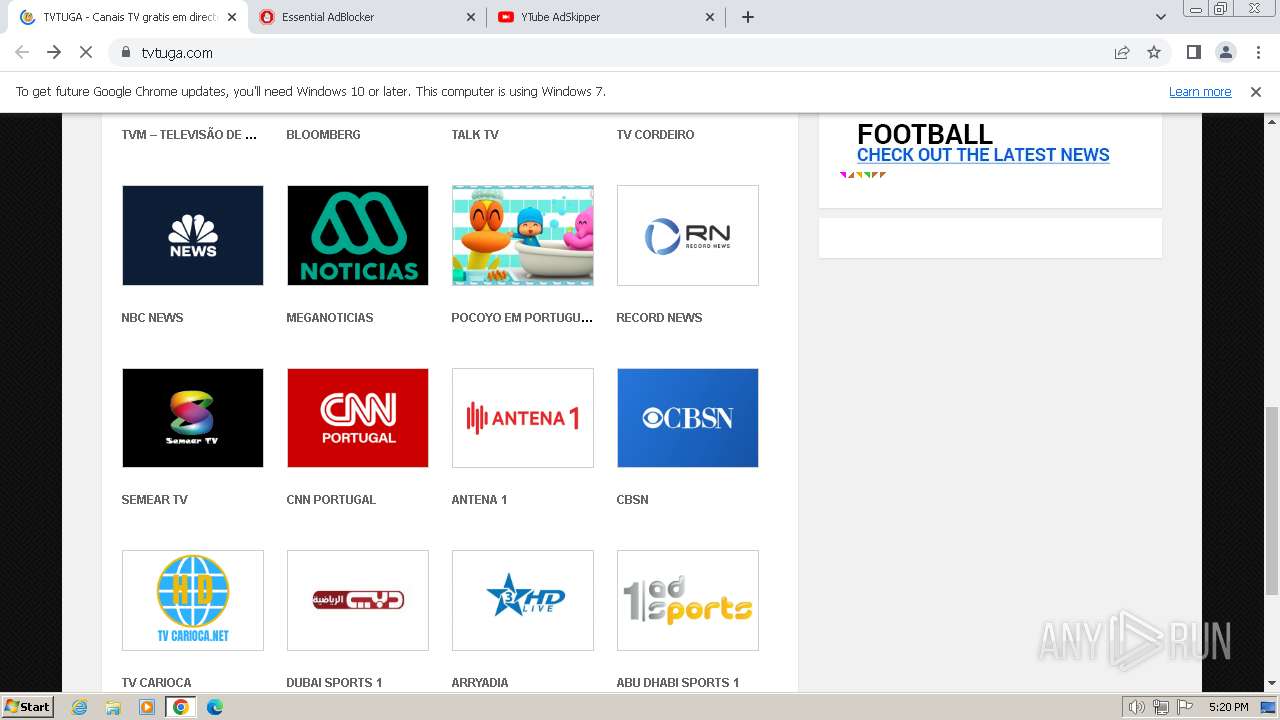Click the DUBAI SPORTS 1 channel title
Screen dimensions: 1280x720
click(334, 682)
